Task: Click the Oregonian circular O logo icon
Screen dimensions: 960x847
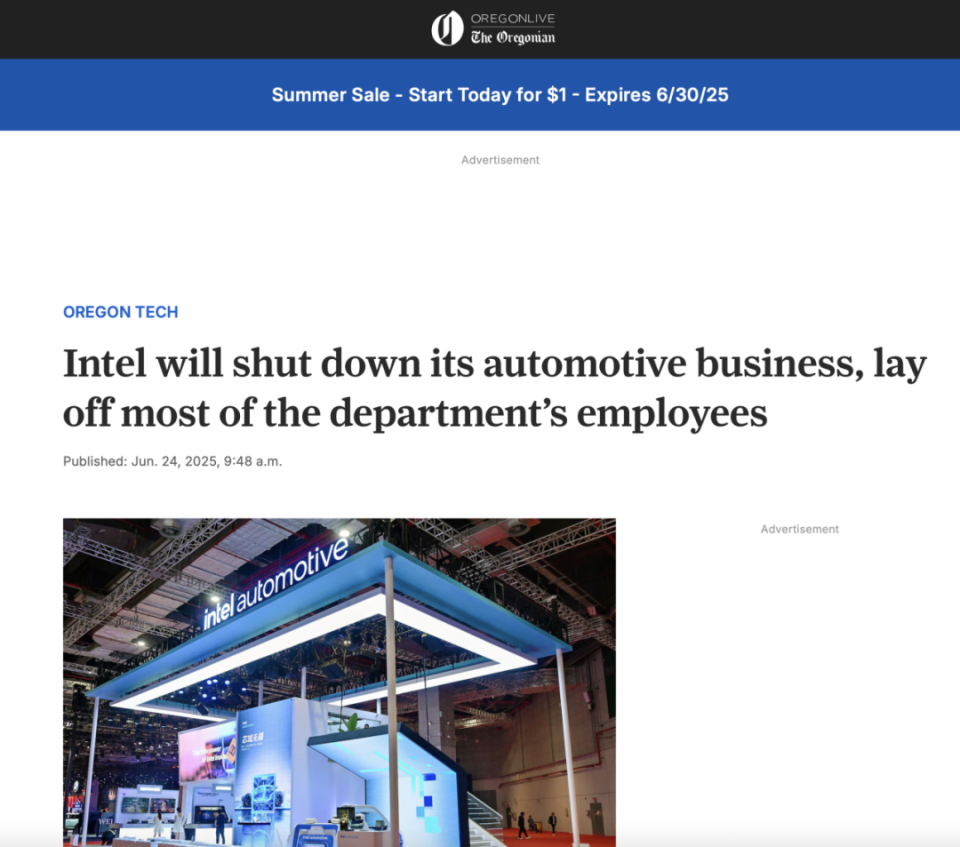Action: tap(447, 28)
